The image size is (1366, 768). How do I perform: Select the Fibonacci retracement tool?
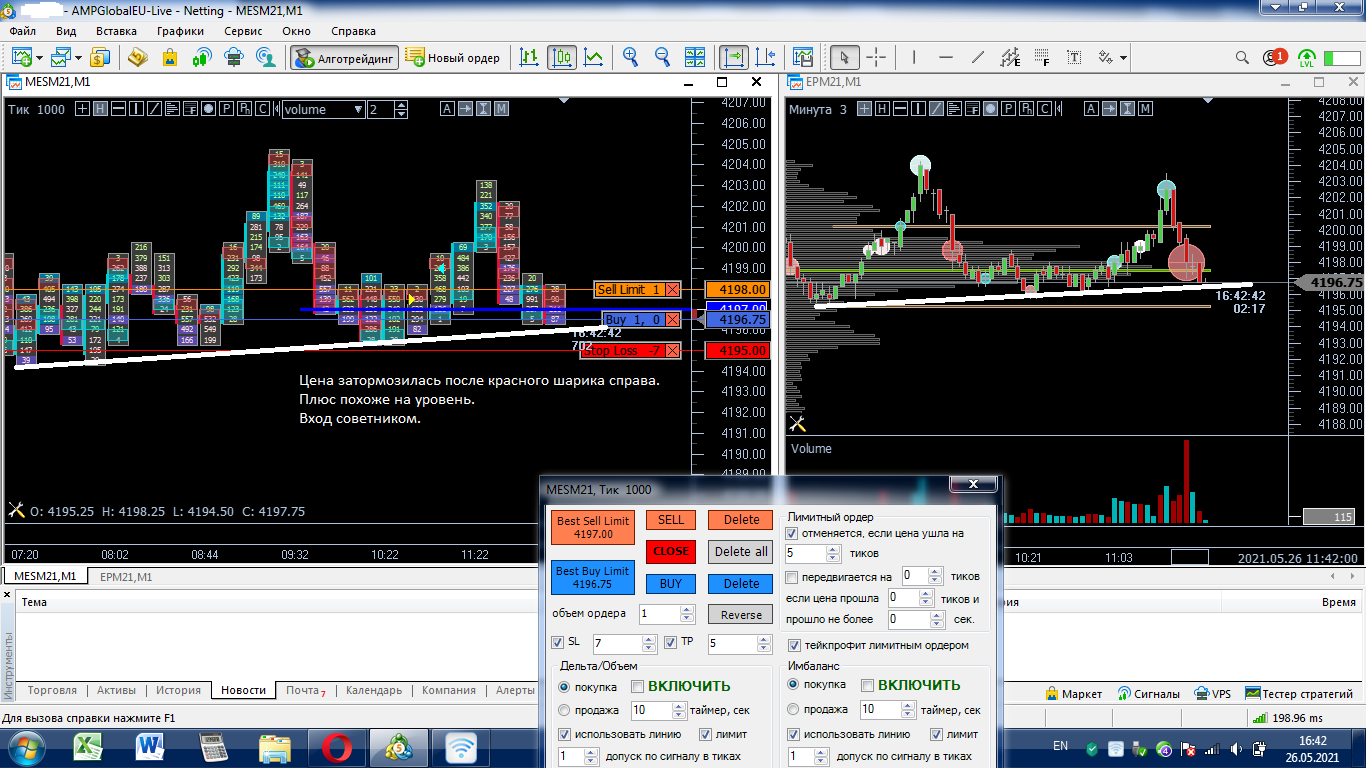(1042, 58)
